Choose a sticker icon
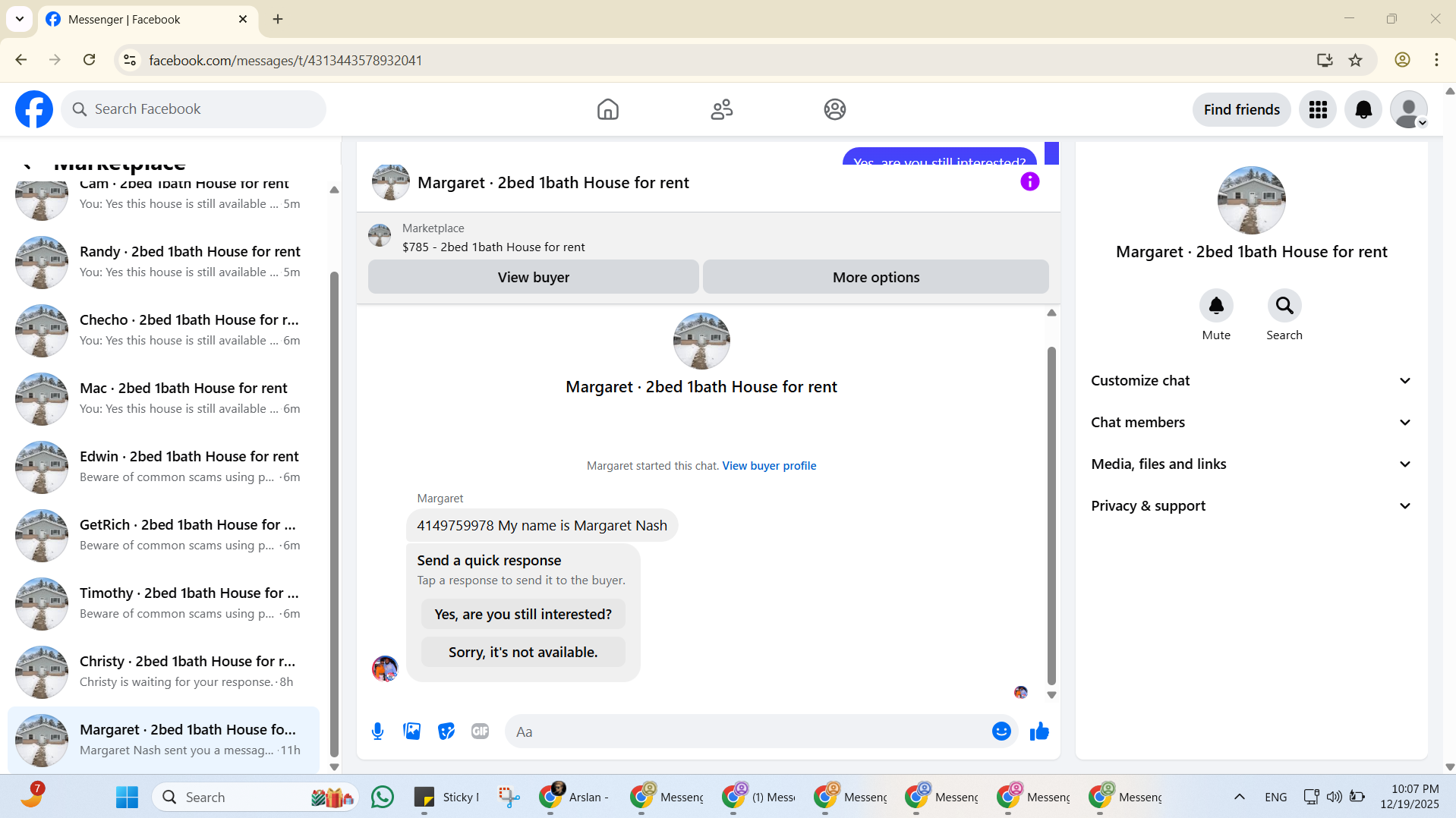Image resolution: width=1456 pixels, height=818 pixels. click(446, 731)
